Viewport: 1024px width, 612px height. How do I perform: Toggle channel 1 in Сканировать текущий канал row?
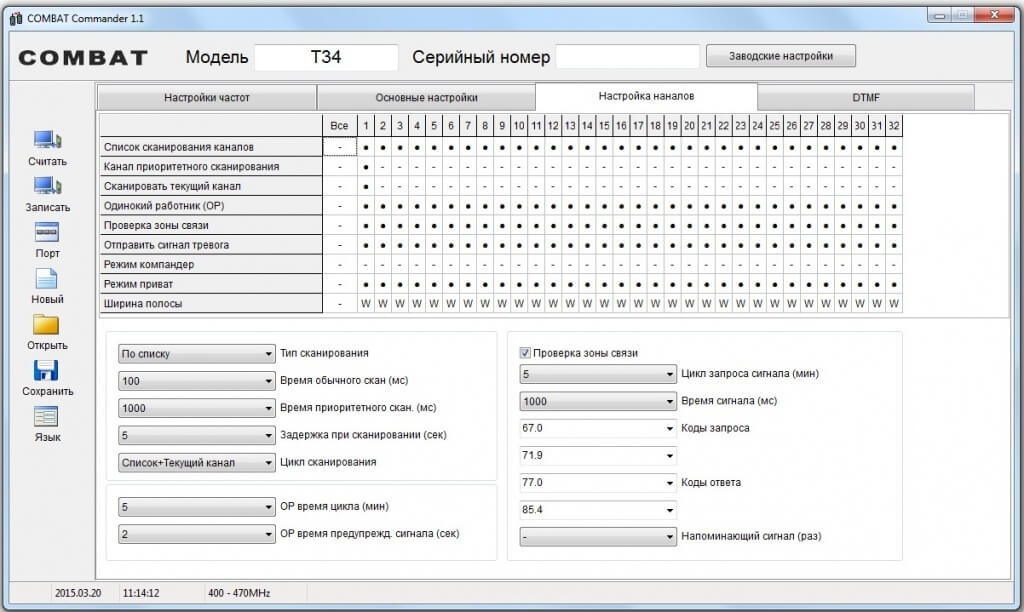point(366,186)
